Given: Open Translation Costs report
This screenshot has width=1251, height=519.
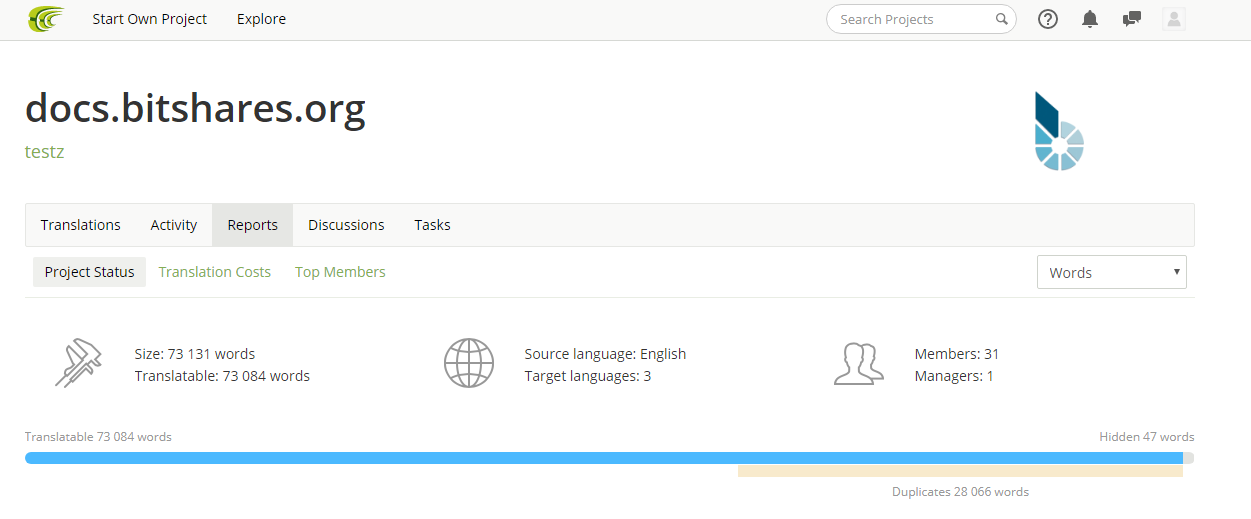Looking at the screenshot, I should coord(215,272).
